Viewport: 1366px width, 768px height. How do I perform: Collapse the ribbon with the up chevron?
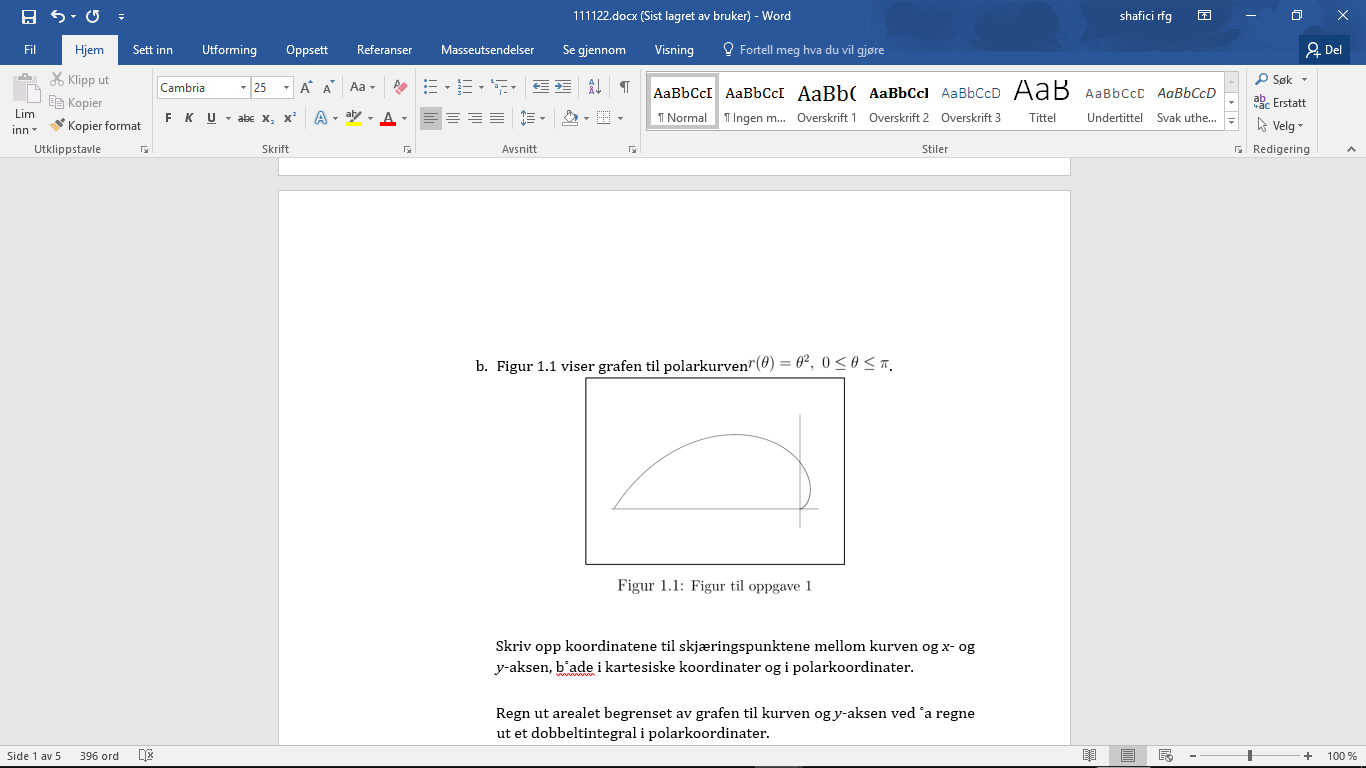point(1351,149)
